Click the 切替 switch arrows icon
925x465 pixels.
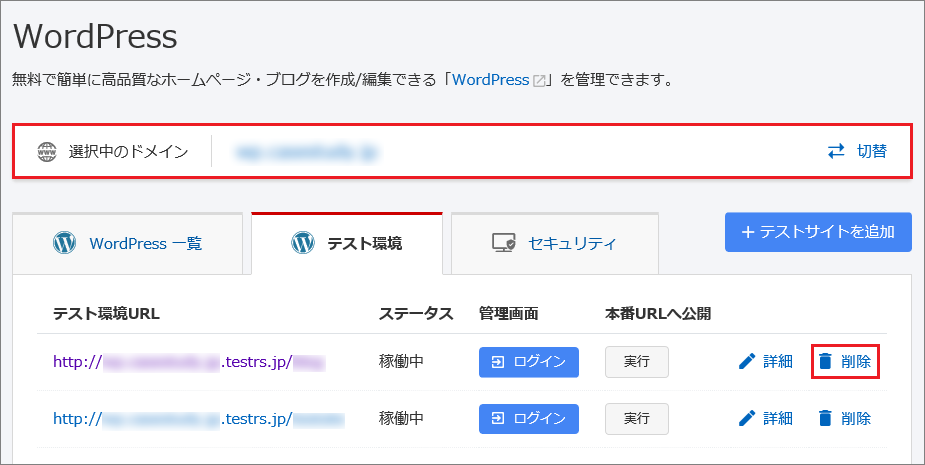pyautogui.click(x=836, y=152)
